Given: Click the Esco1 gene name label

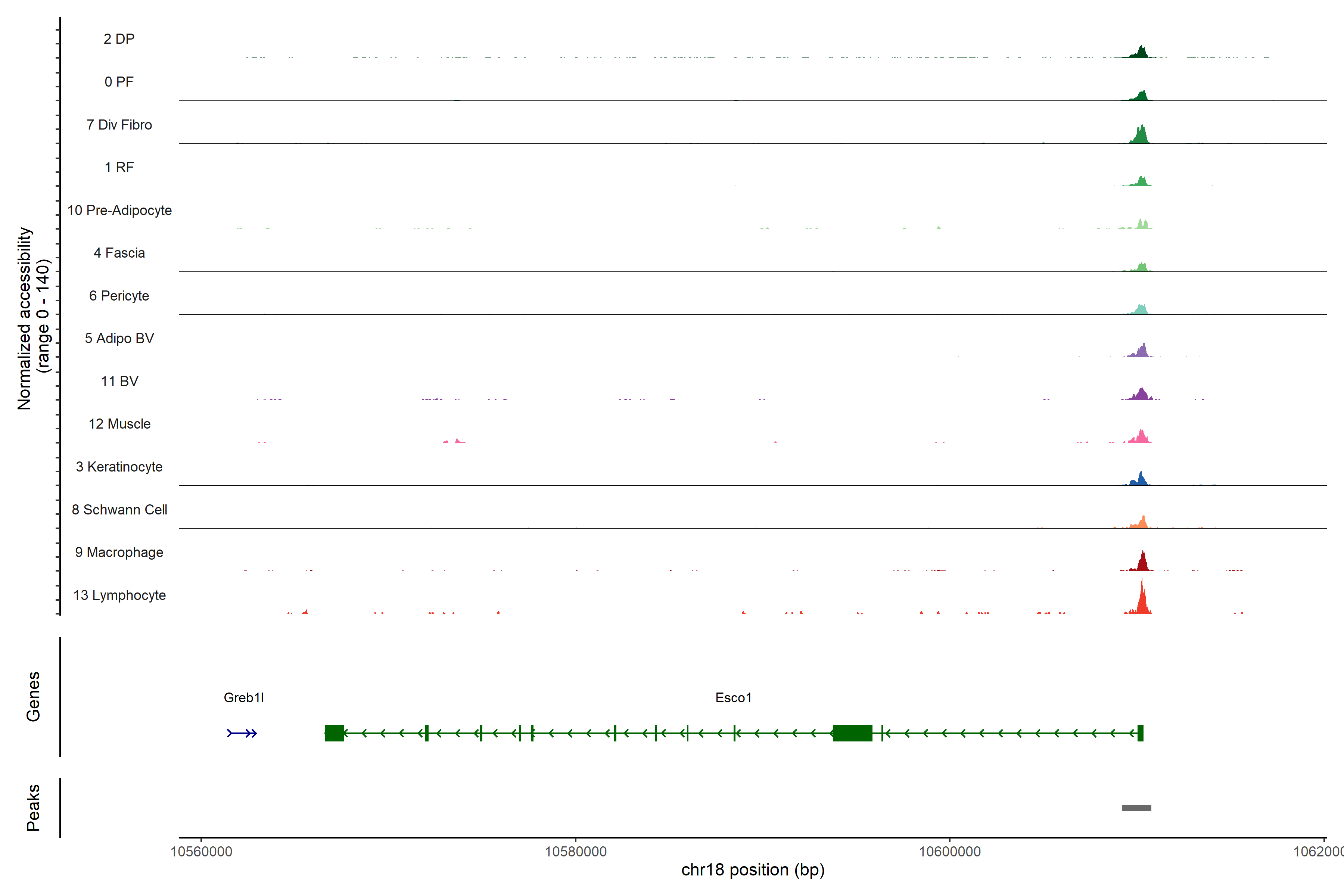Looking at the screenshot, I should (x=733, y=698).
